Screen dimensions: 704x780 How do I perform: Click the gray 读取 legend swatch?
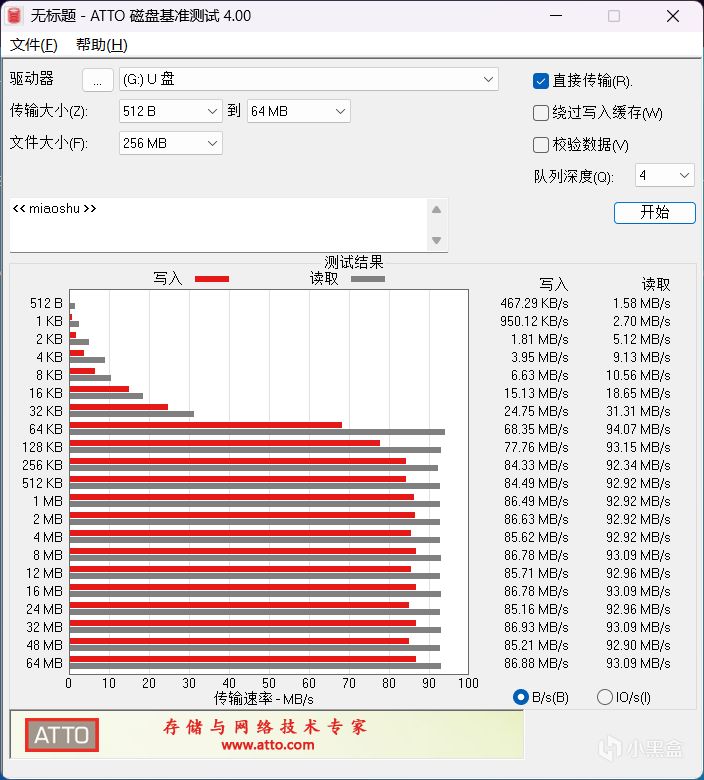click(x=368, y=279)
